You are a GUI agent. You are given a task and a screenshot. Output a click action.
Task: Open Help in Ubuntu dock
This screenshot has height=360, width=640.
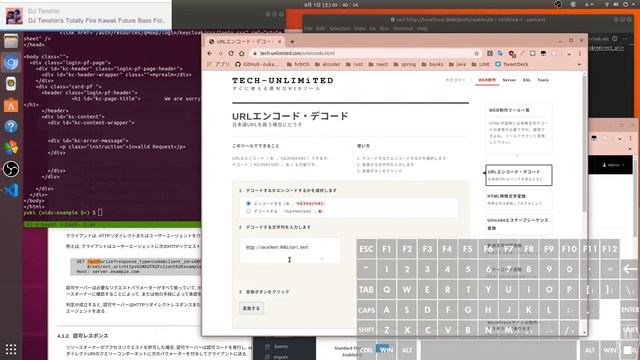(11, 127)
